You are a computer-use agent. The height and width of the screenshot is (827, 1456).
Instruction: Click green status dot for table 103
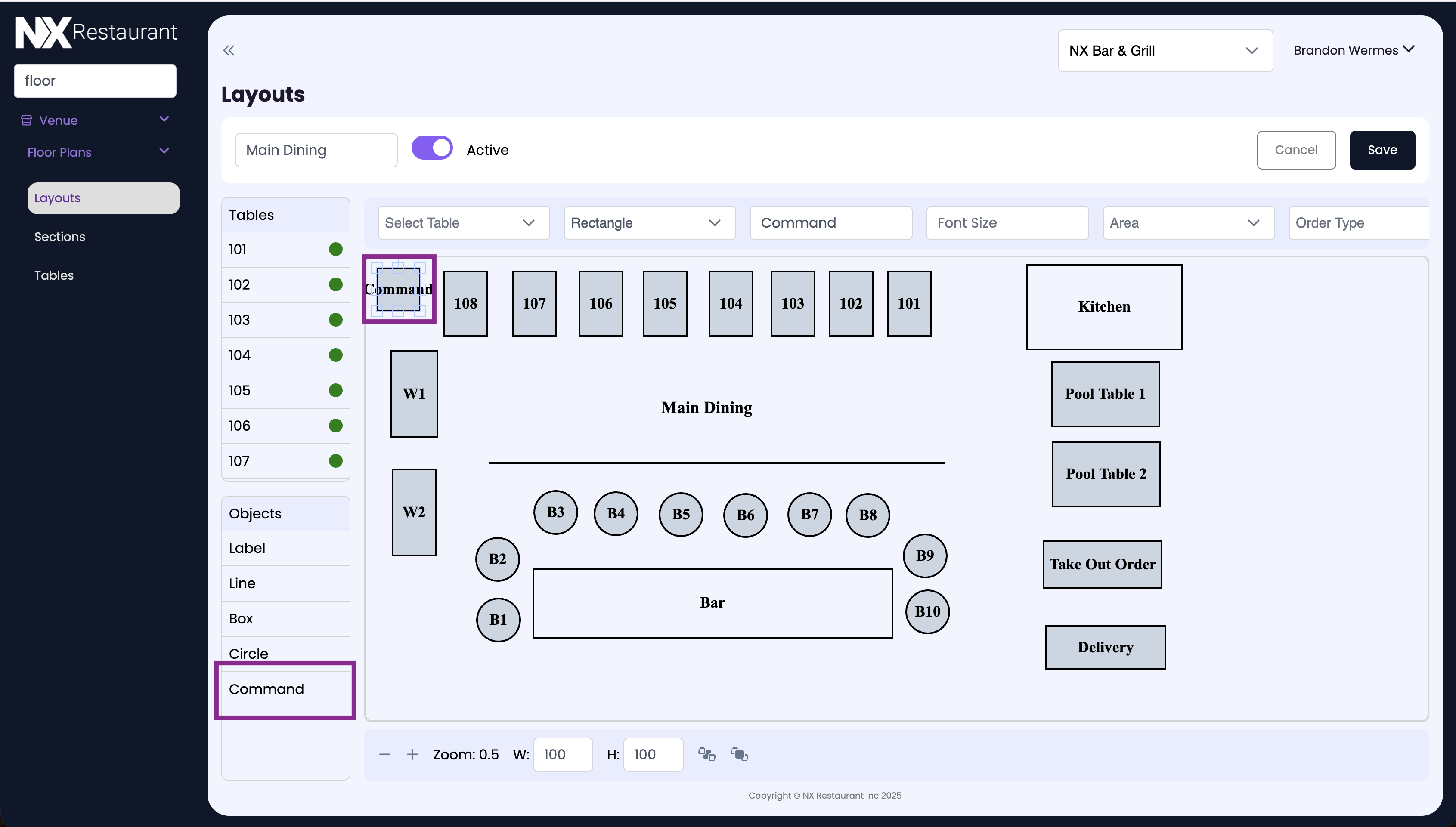pos(335,320)
